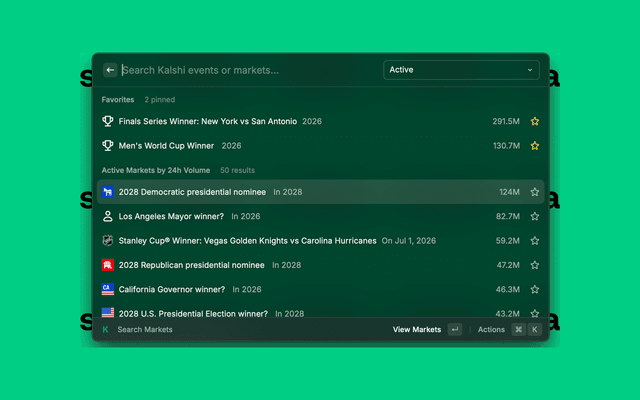Click the 82.7M volume value
The height and width of the screenshot is (400, 640).
[x=508, y=216]
